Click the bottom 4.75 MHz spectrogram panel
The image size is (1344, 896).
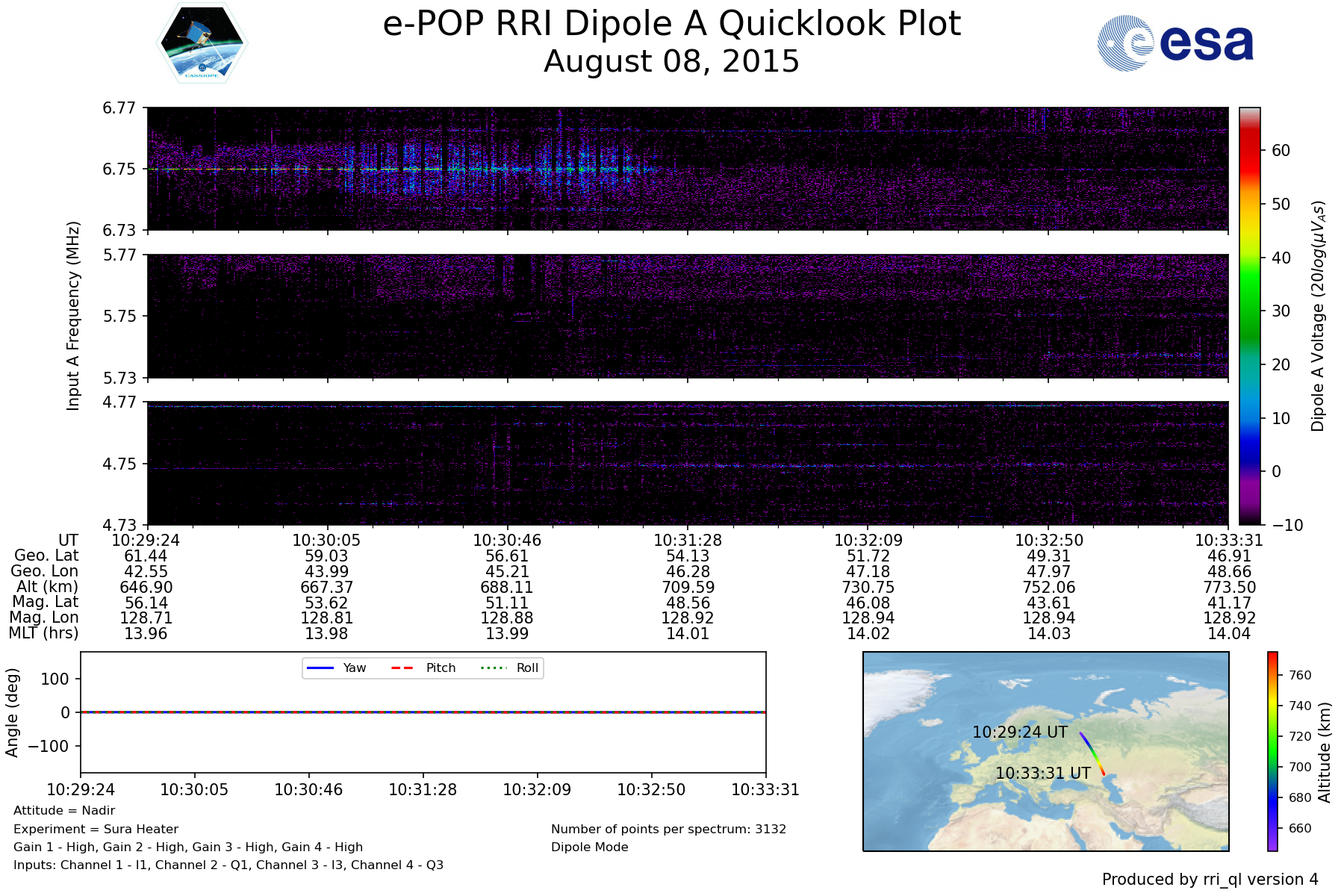[687, 463]
